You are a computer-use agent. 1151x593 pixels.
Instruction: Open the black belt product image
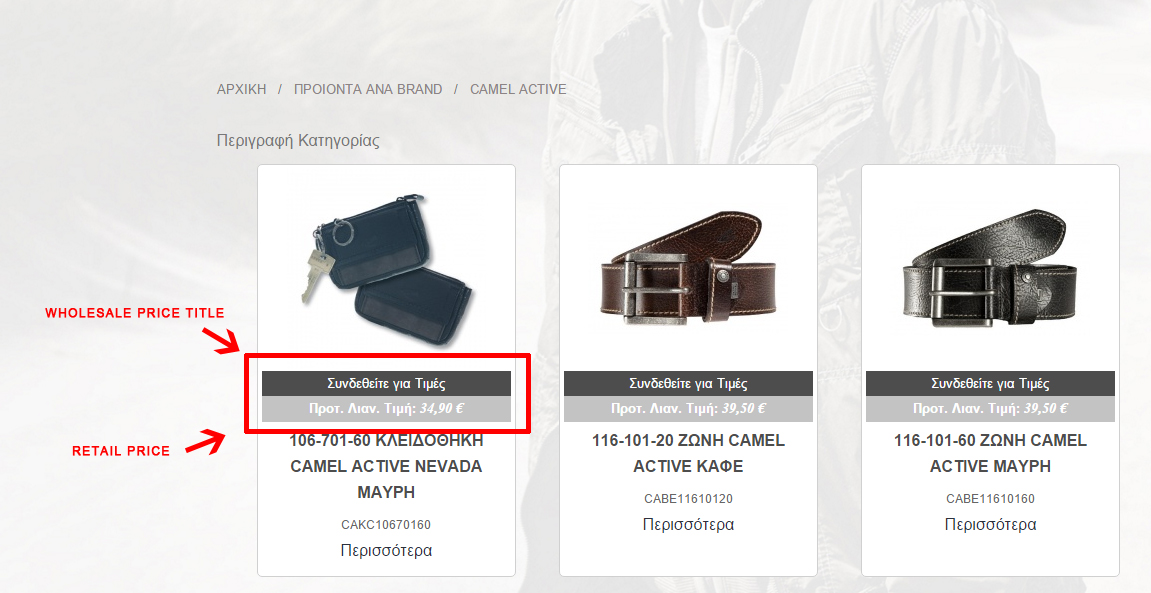(x=990, y=268)
